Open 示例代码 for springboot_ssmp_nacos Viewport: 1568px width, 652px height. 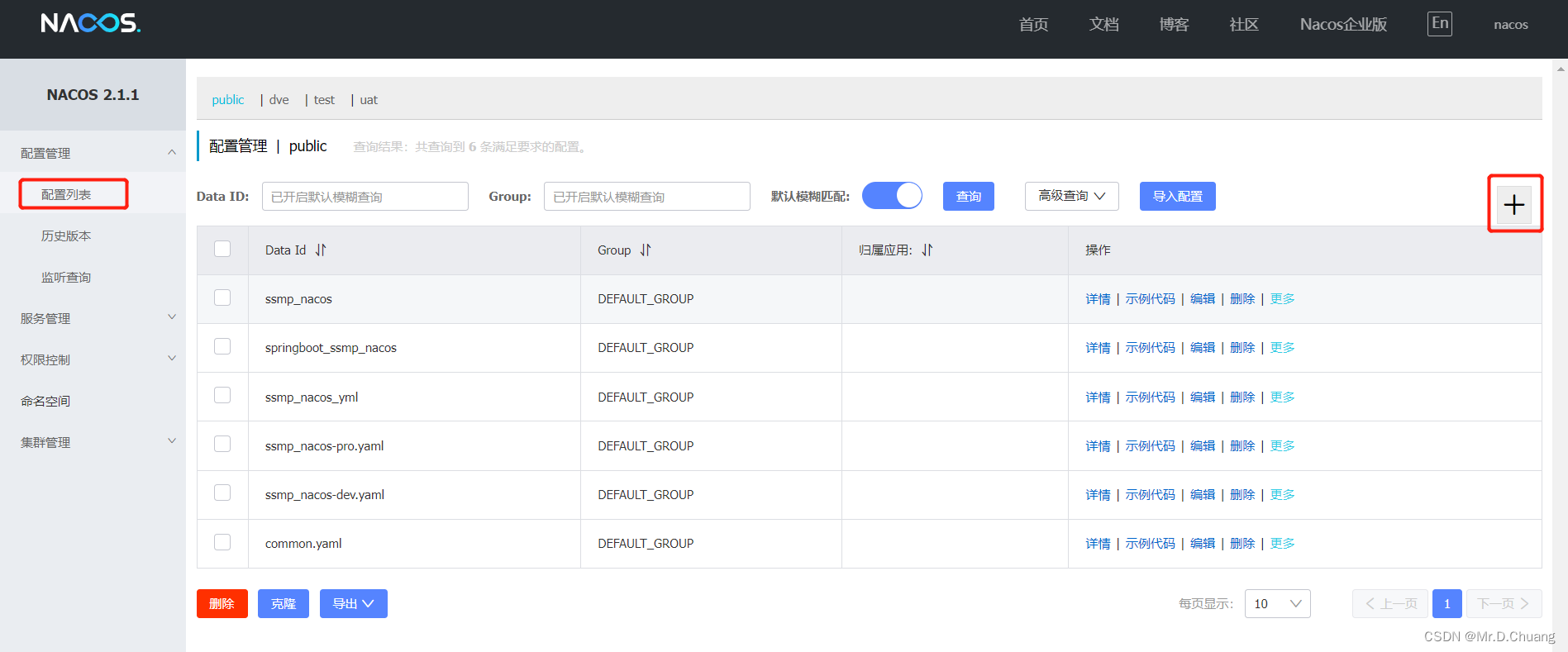1150,347
